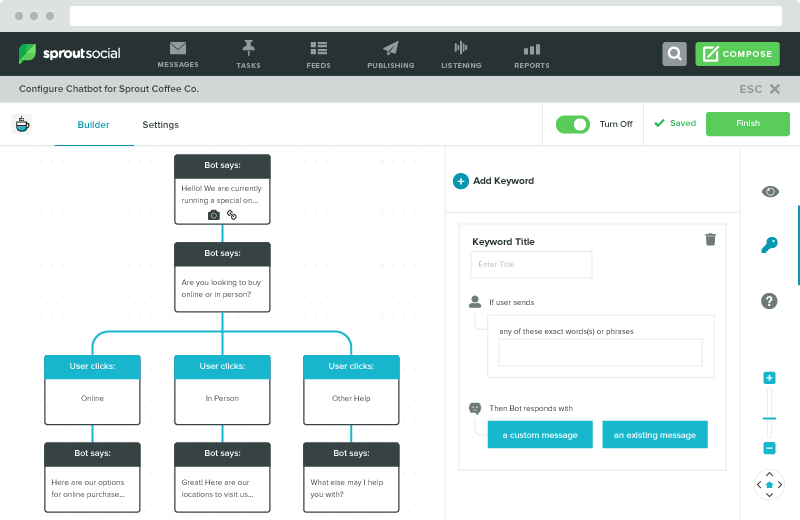Switch to the Builder tab
The height and width of the screenshot is (520, 800).
click(x=93, y=125)
